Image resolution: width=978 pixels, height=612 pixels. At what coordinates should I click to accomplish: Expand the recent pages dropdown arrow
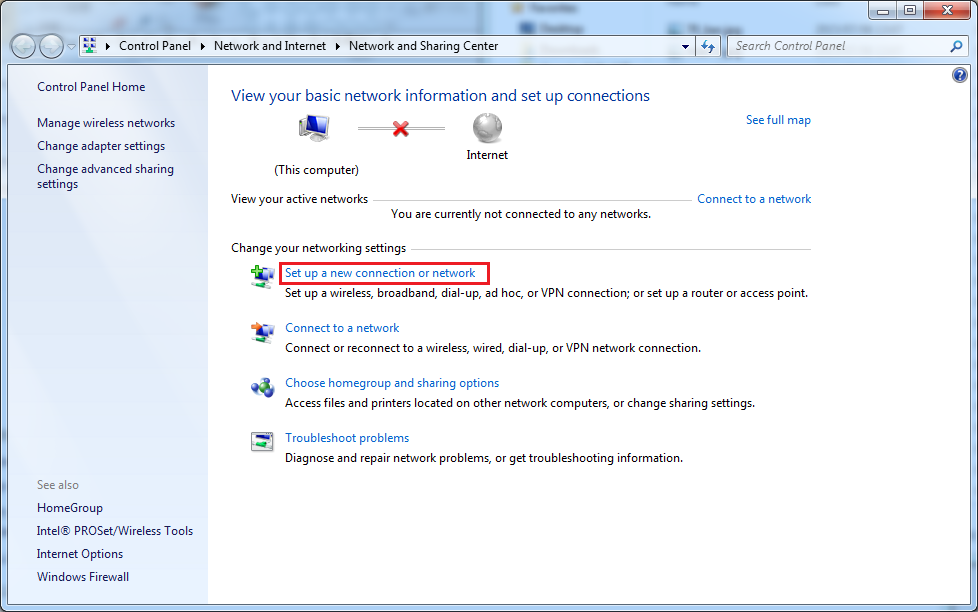[71, 46]
